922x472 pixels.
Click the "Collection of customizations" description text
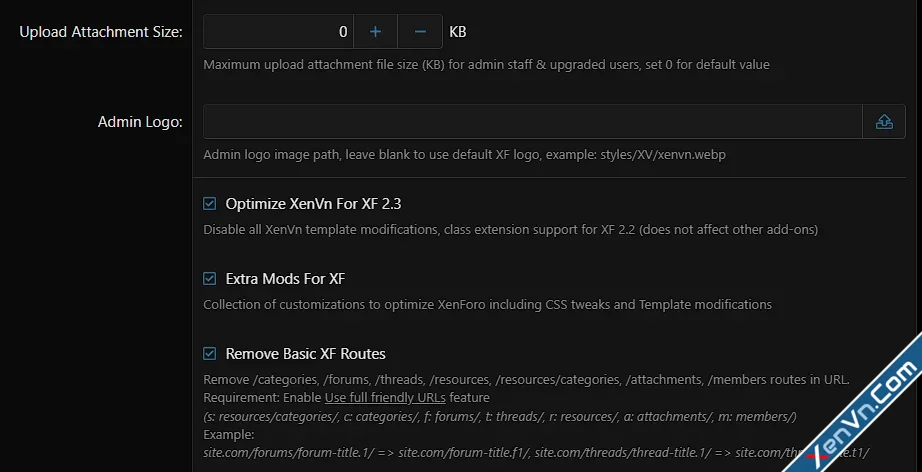pyautogui.click(x=487, y=304)
